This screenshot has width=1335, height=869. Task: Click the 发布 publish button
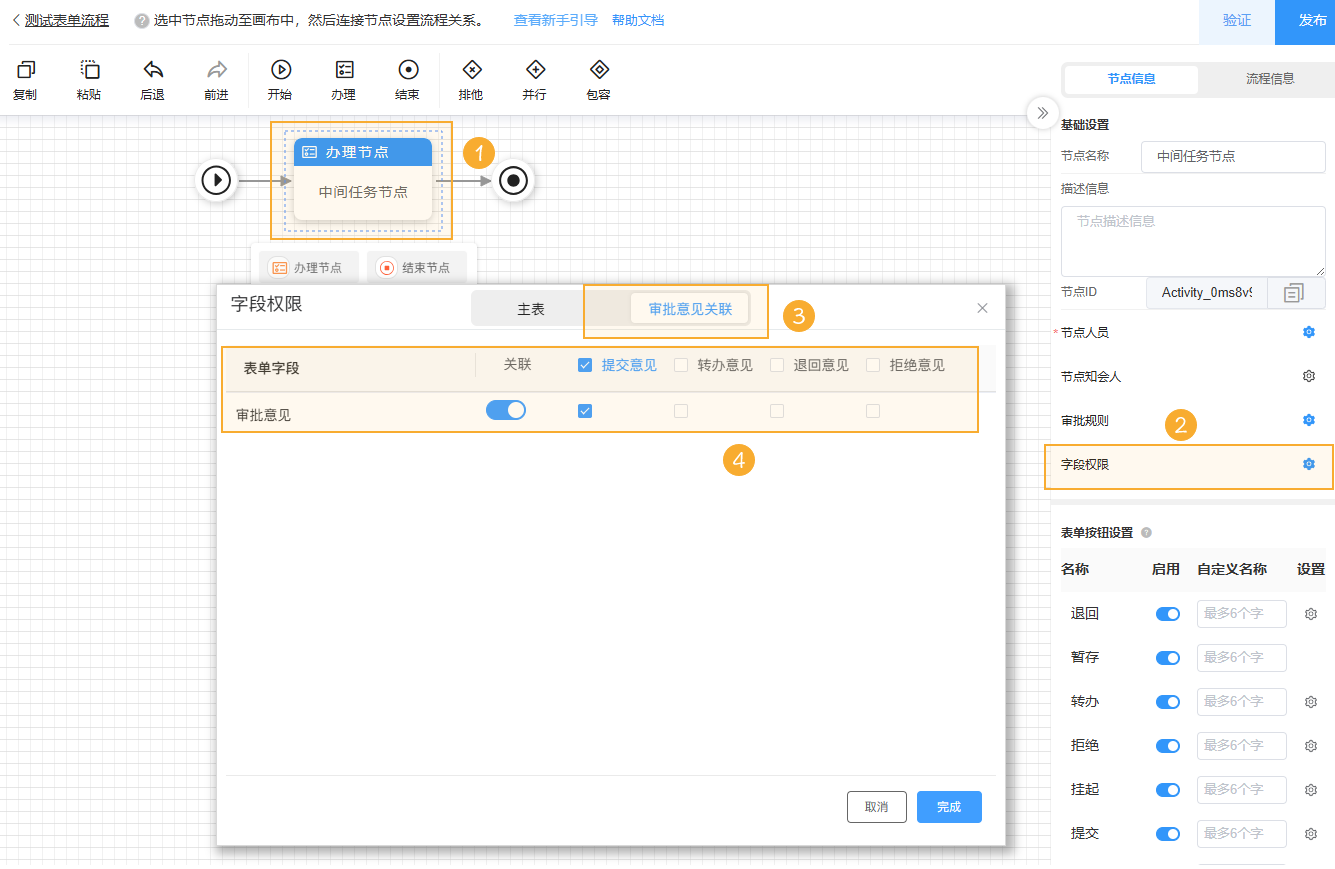(x=1311, y=21)
